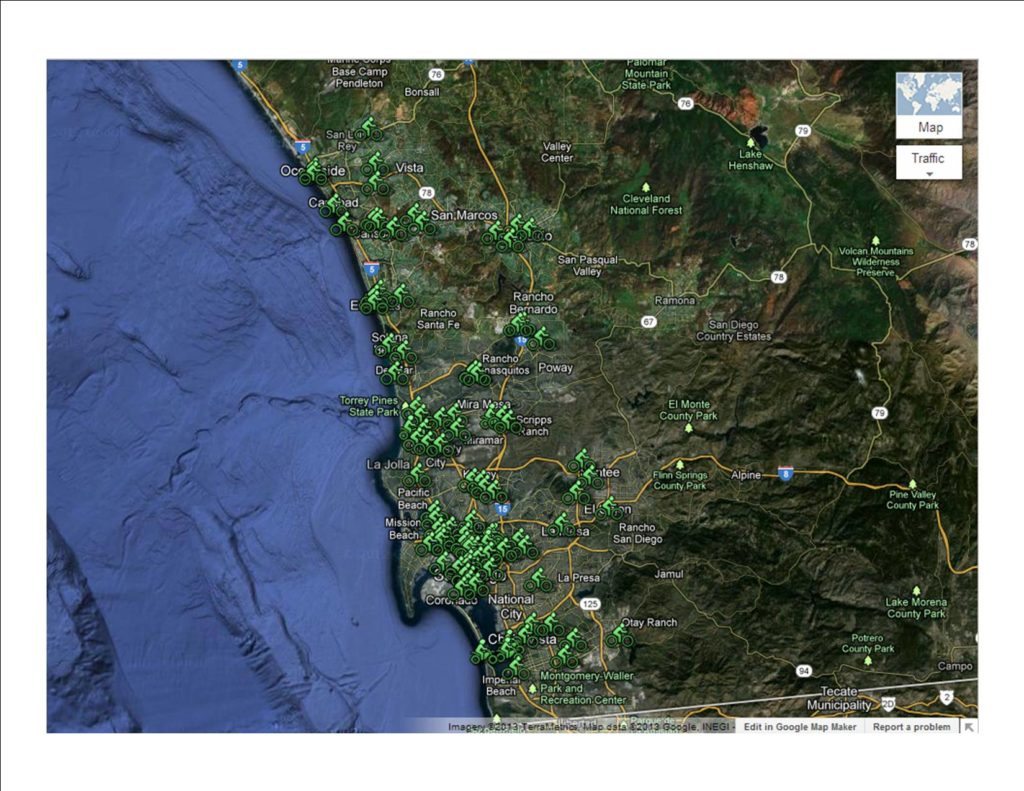Select bicycle marker right of La Jolla

(x=418, y=475)
